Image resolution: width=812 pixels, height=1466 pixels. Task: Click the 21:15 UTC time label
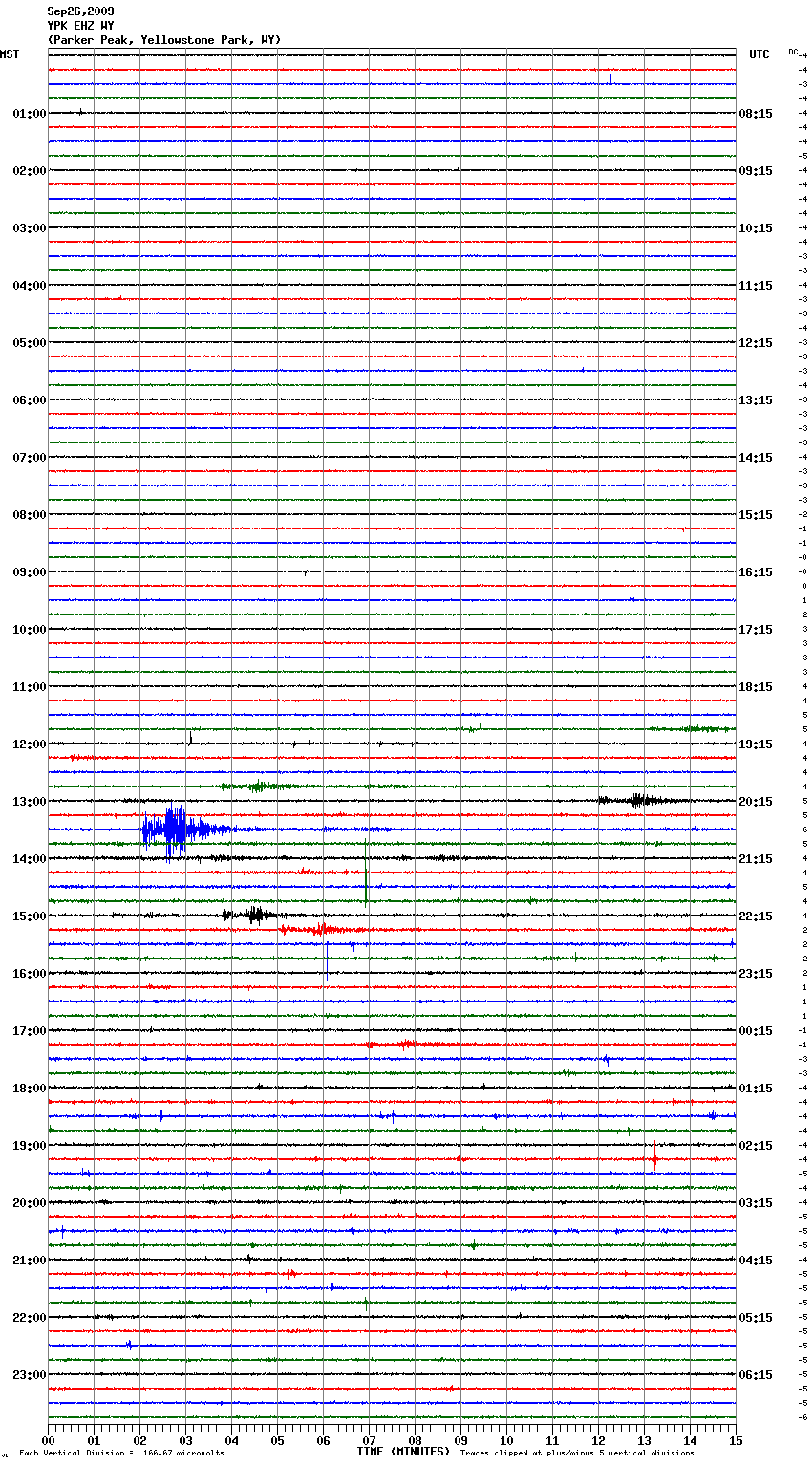tap(756, 859)
